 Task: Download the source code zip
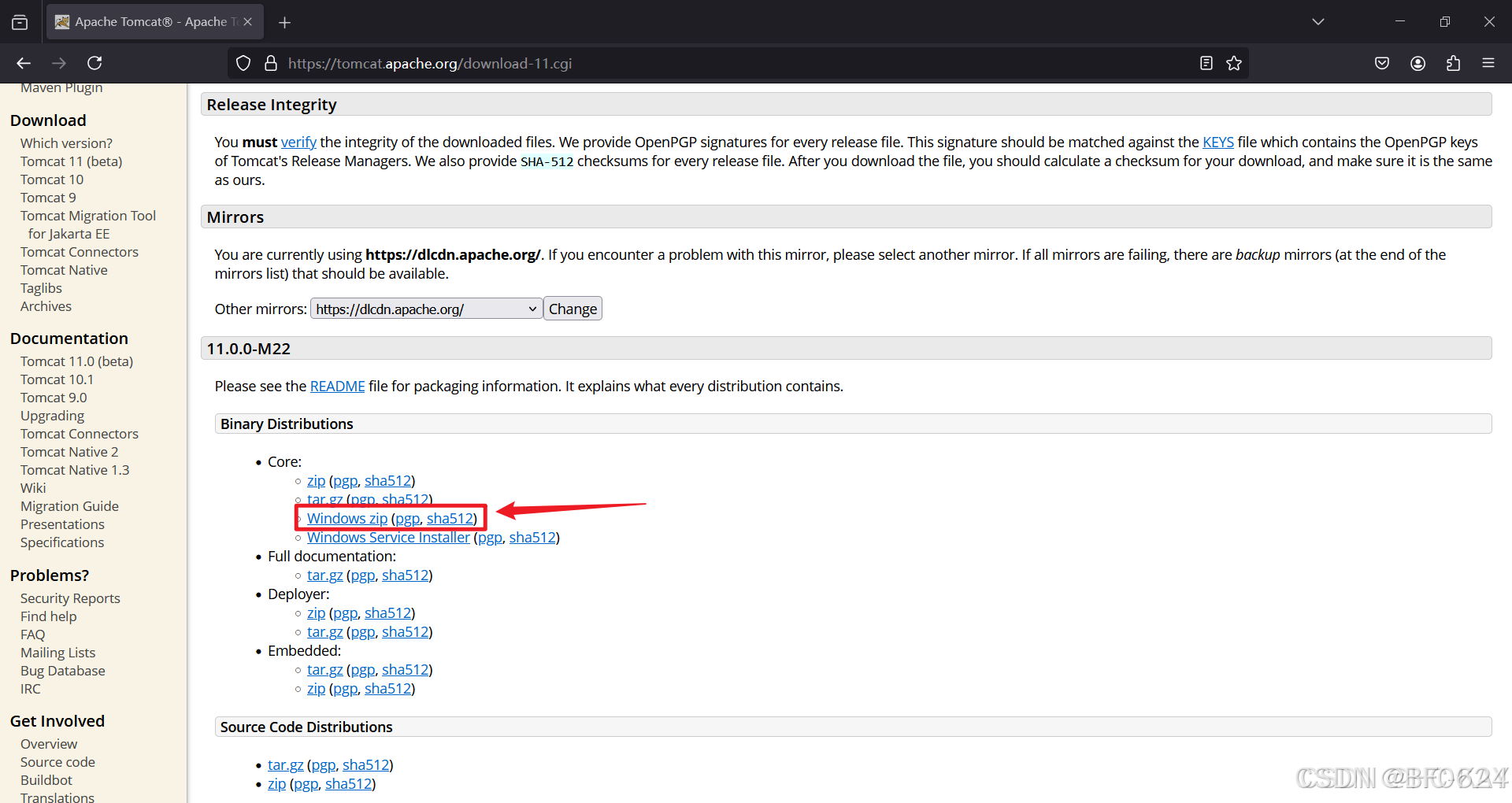click(276, 783)
